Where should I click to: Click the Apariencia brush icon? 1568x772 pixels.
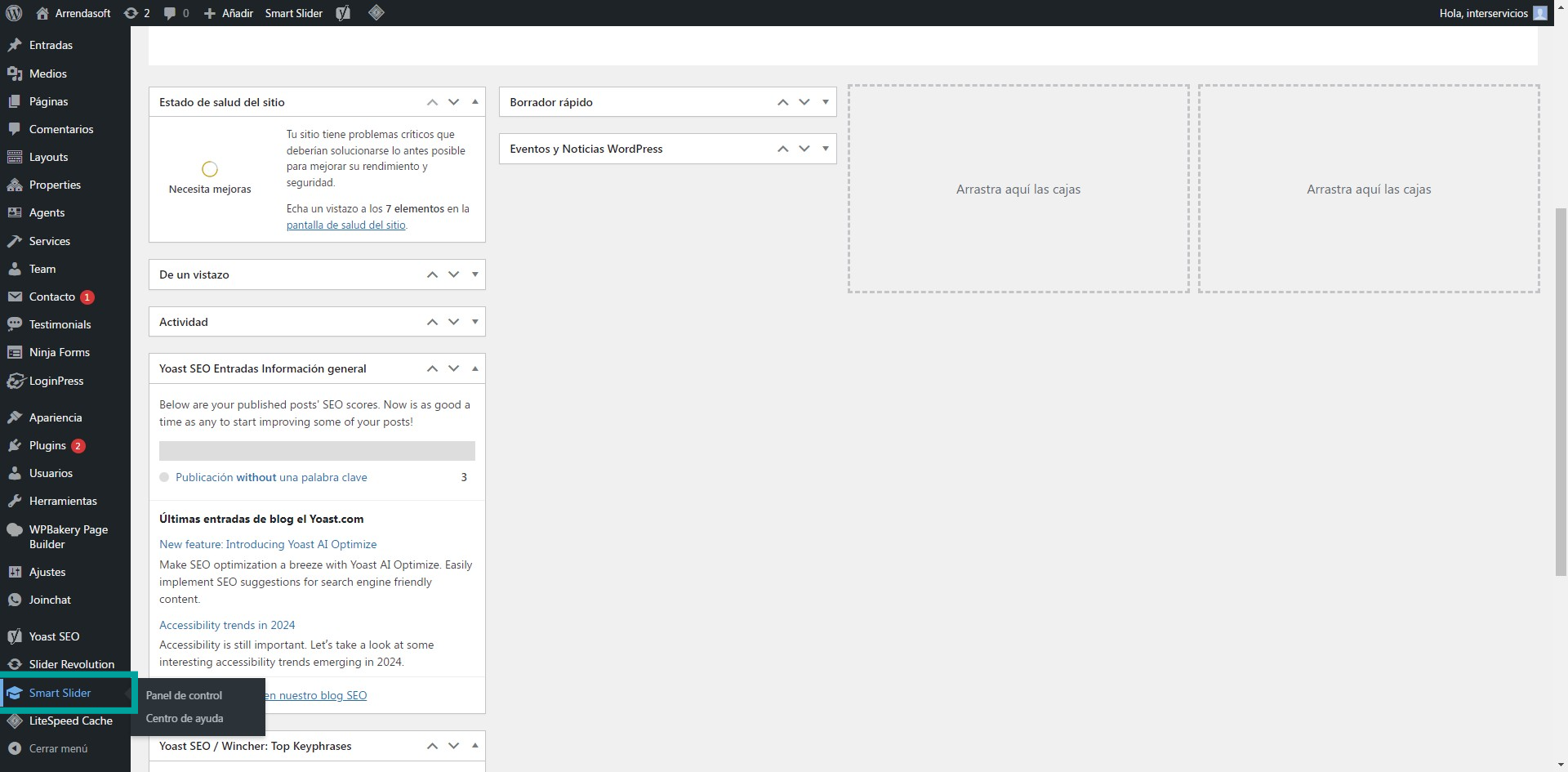click(15, 417)
